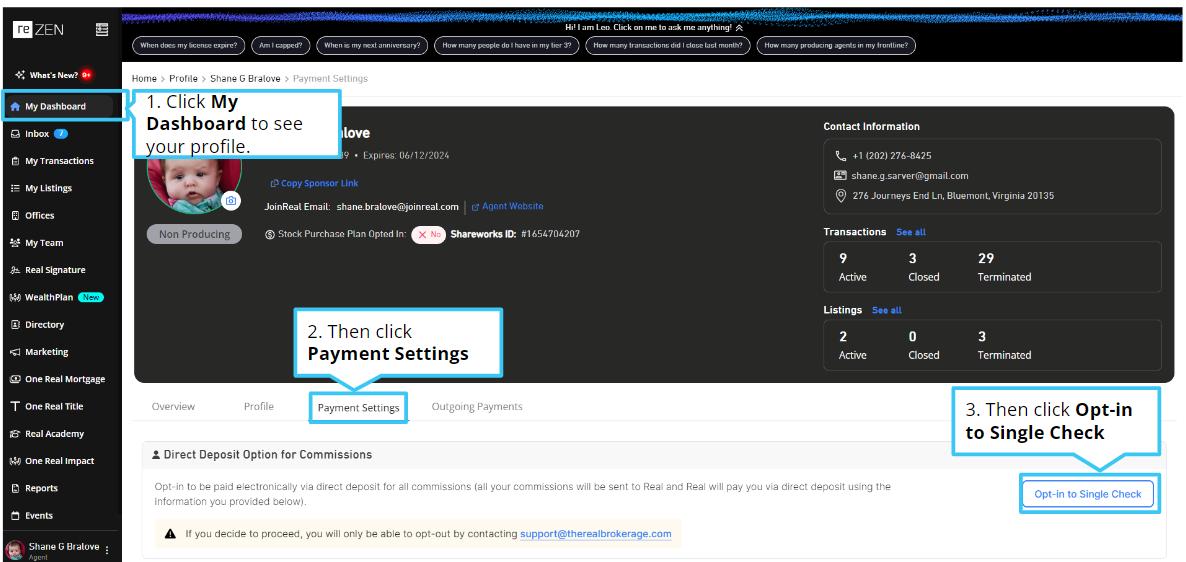The width and height of the screenshot is (1186, 562).
Task: Switch to the Outgoing Payments tab
Action: 477,406
